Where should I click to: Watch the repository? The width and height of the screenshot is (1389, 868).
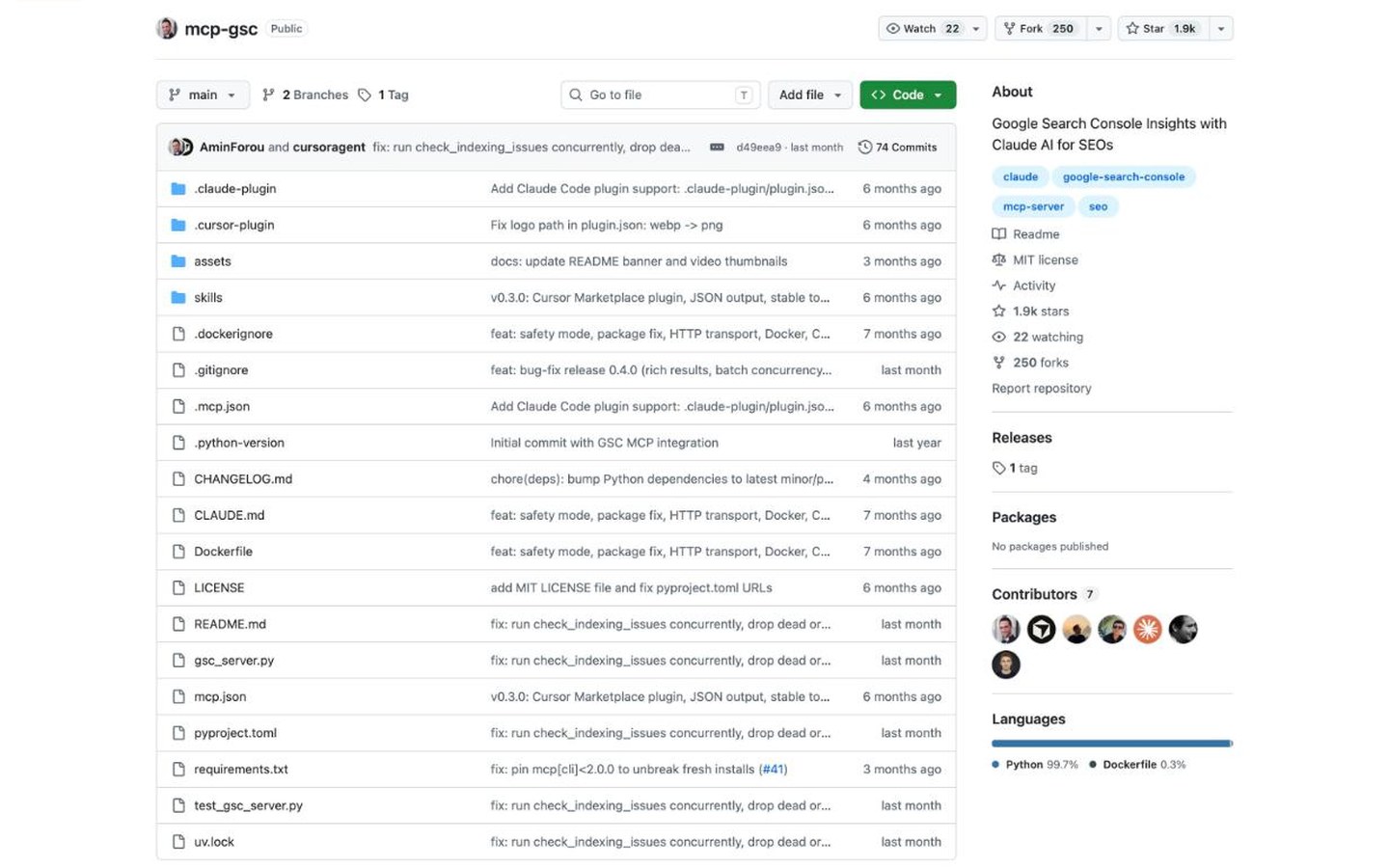click(x=921, y=29)
